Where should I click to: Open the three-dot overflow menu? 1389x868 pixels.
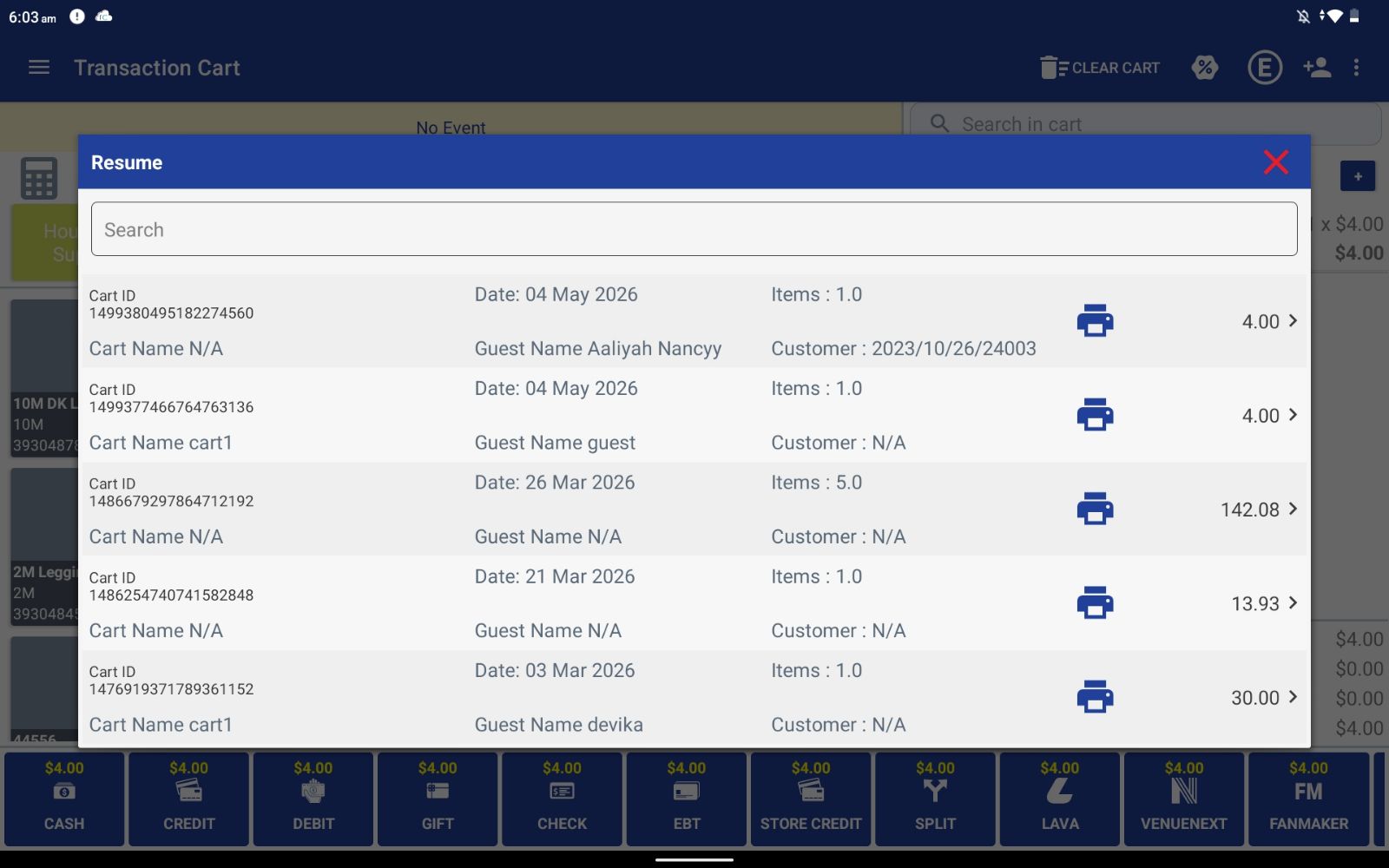1356,68
